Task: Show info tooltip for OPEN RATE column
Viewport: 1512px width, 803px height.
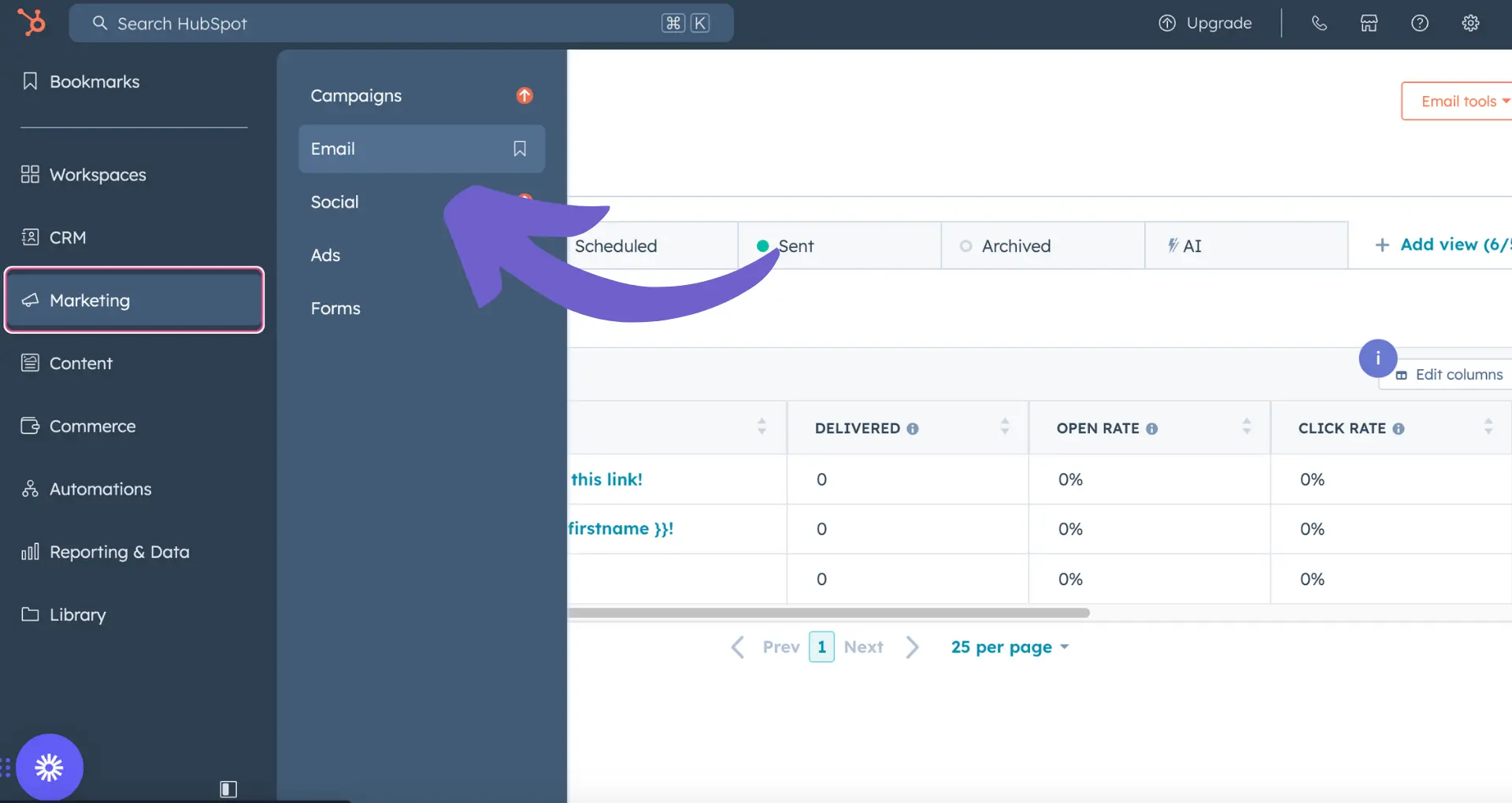Action: point(1152,429)
